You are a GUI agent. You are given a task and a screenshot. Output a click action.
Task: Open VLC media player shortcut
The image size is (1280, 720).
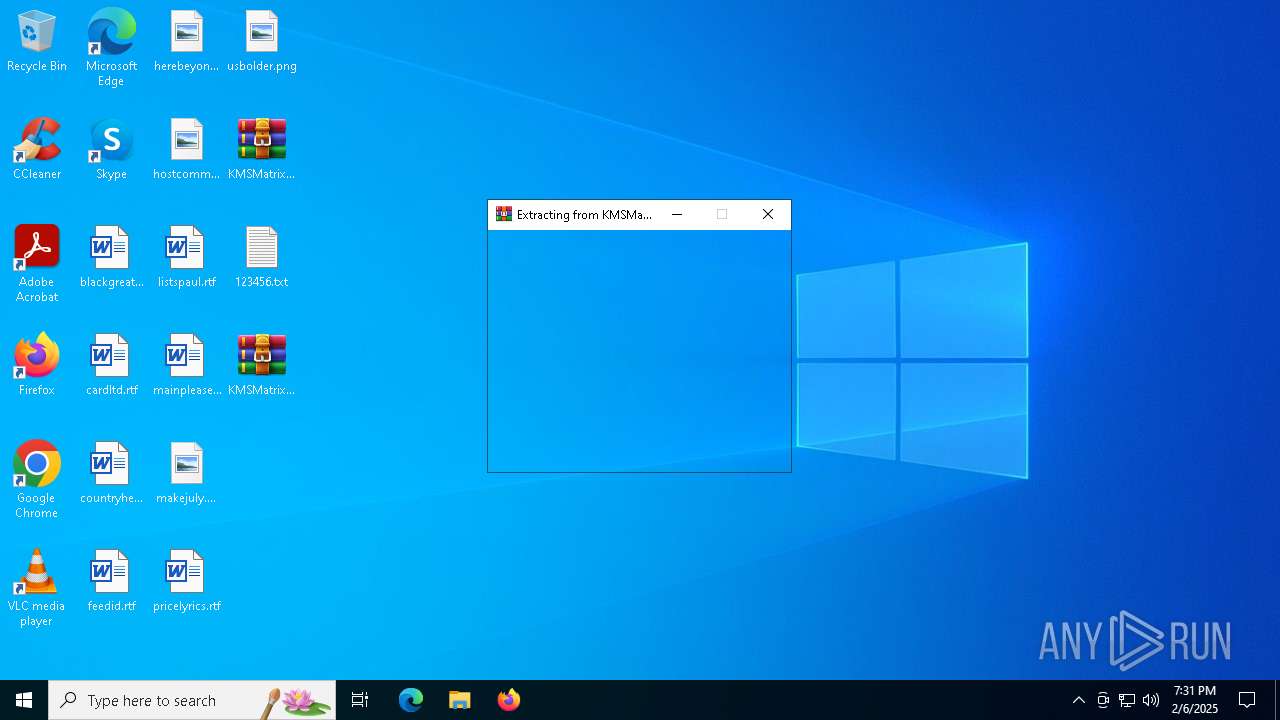(37, 588)
